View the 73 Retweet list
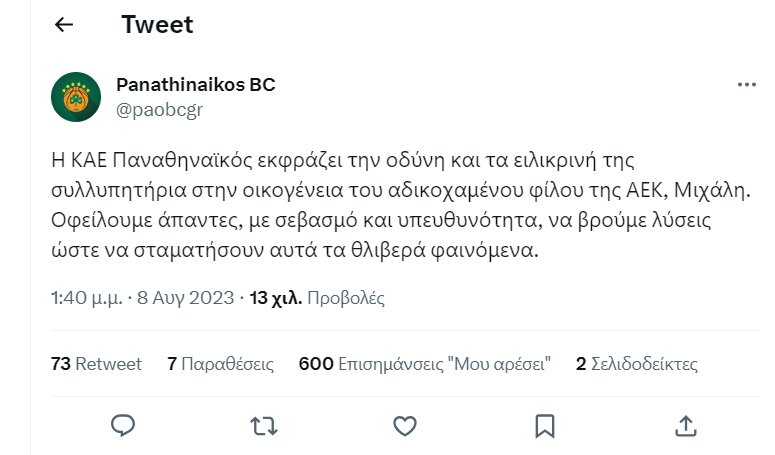Screen dimensions: 775x455 [x=96, y=364]
